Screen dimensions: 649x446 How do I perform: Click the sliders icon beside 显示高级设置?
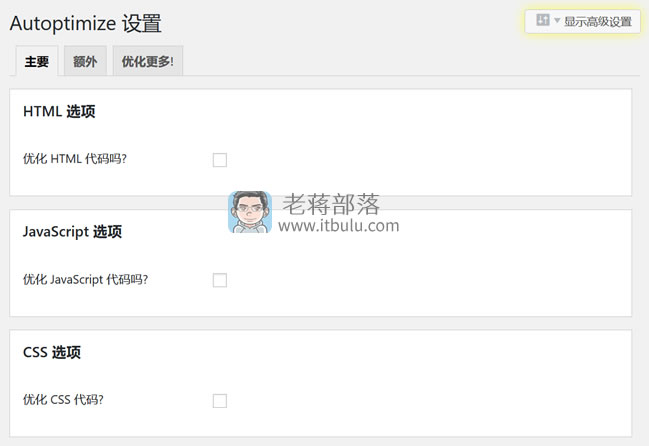543,19
